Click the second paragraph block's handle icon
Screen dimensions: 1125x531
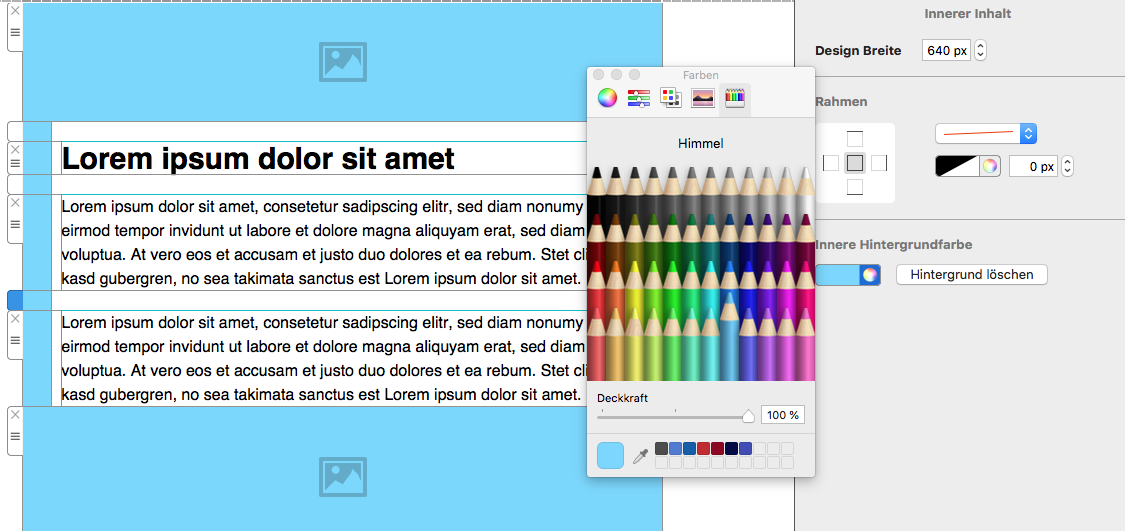(x=15, y=339)
